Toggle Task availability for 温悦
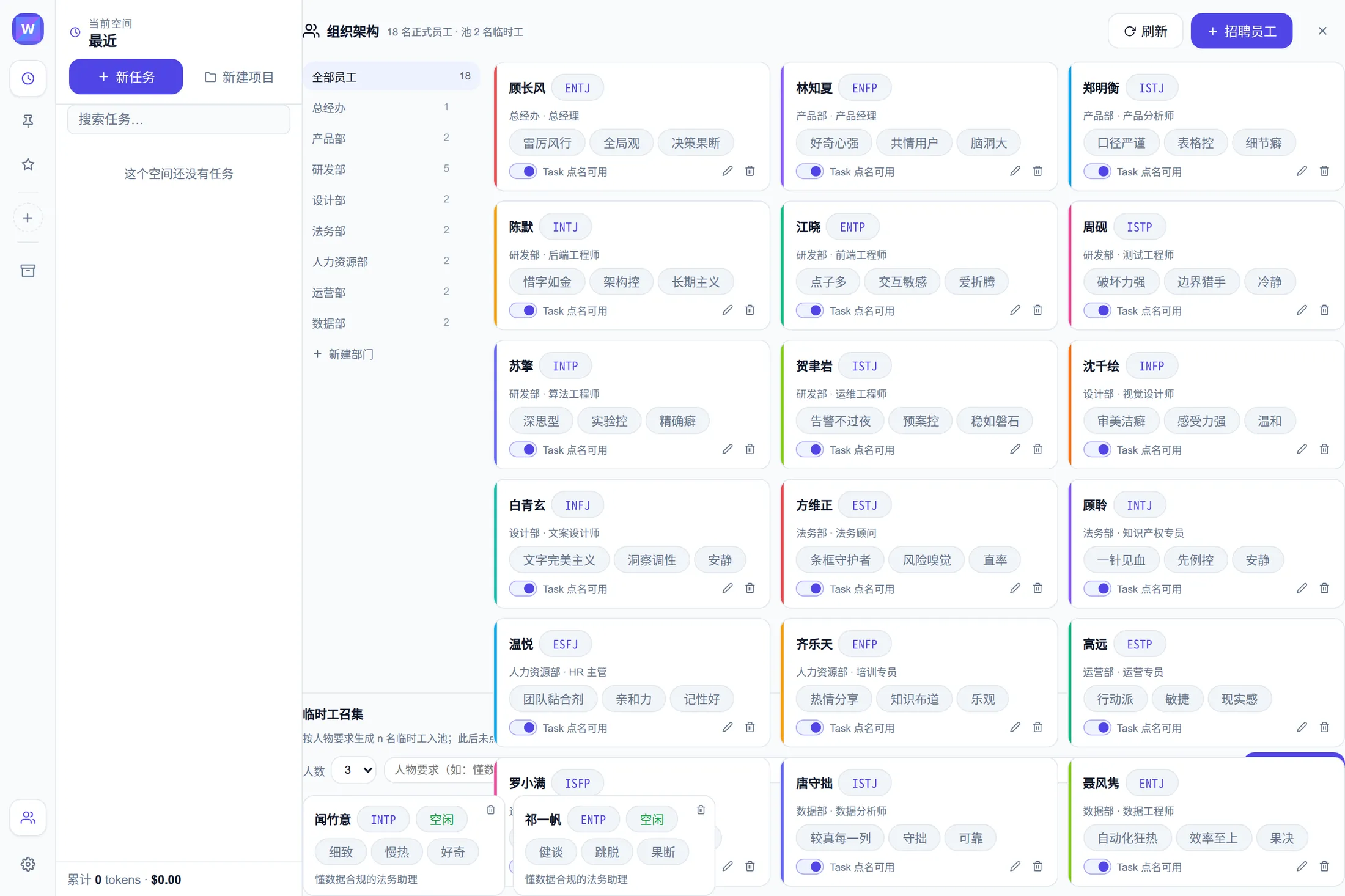Screen dimensions: 1345x896 [x=523, y=728]
